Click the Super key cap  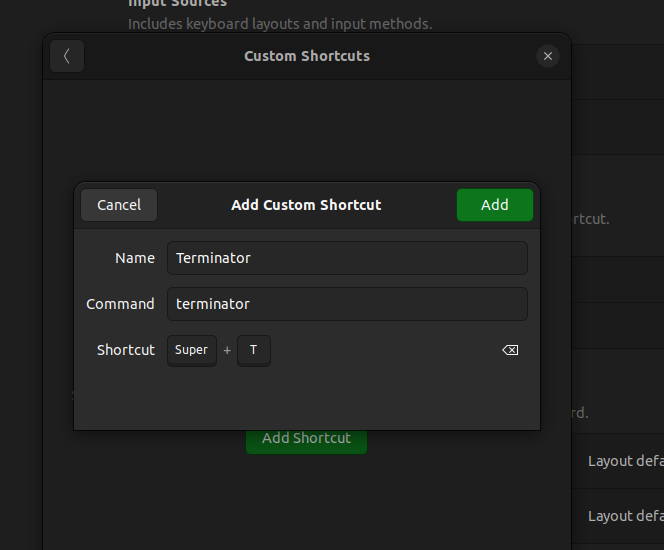coord(191,350)
